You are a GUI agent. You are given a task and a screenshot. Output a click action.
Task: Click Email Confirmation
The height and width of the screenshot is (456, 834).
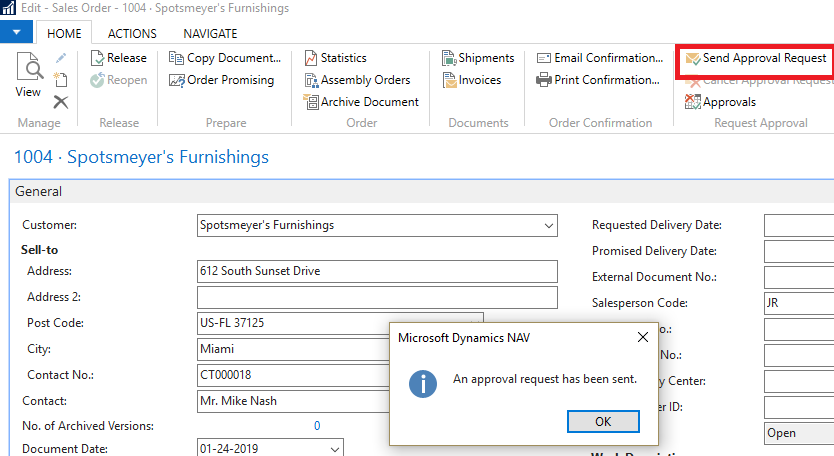pyautogui.click(x=600, y=57)
